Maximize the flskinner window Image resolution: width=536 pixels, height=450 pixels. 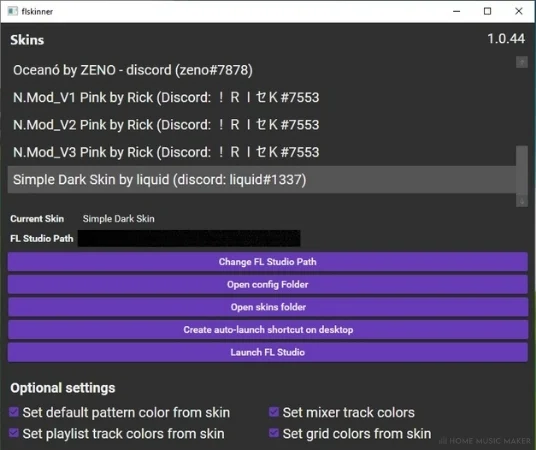pos(487,11)
